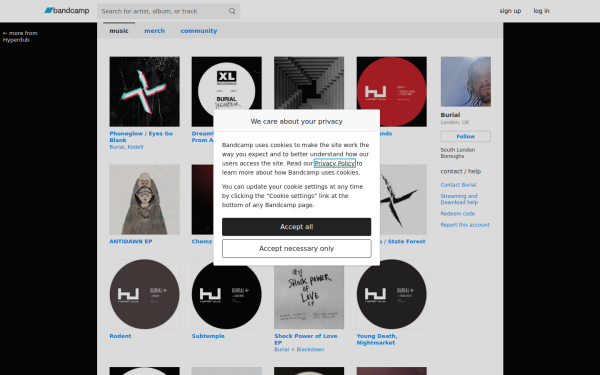Open the Contact Burial link
The width and height of the screenshot is (600, 375).
coord(458,185)
